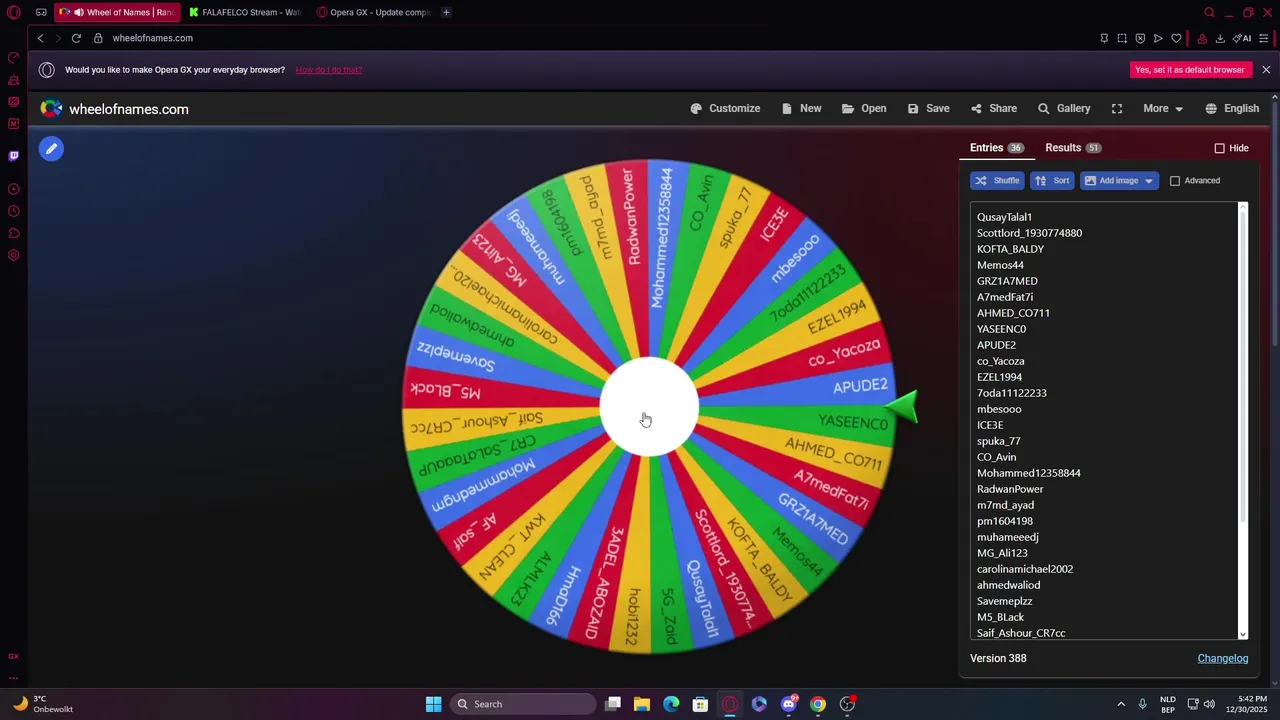Click the wheelofnames.com logo
The image size is (1280, 720).
point(115,109)
